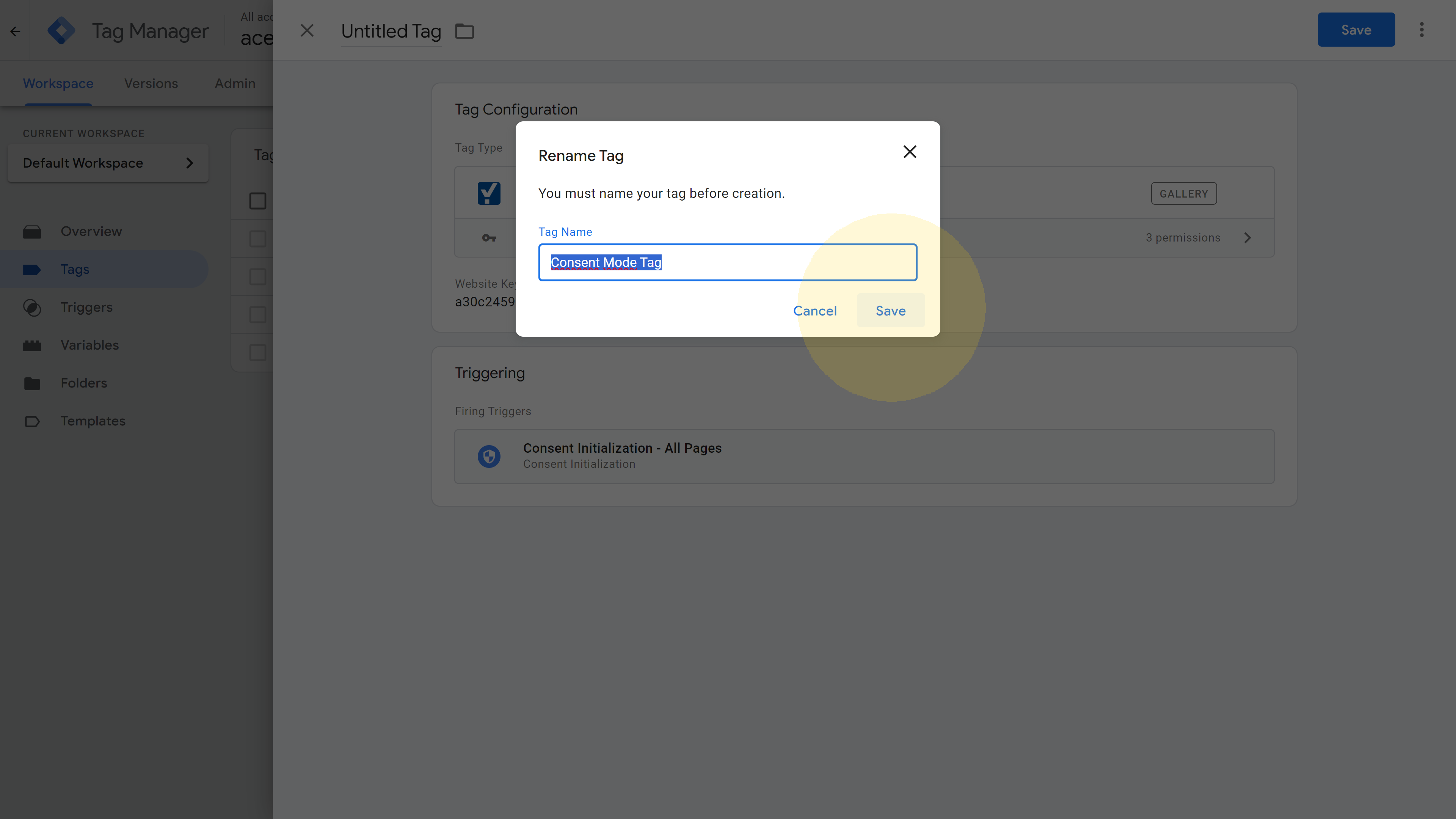Click the Tag Name input field

[x=728, y=262]
